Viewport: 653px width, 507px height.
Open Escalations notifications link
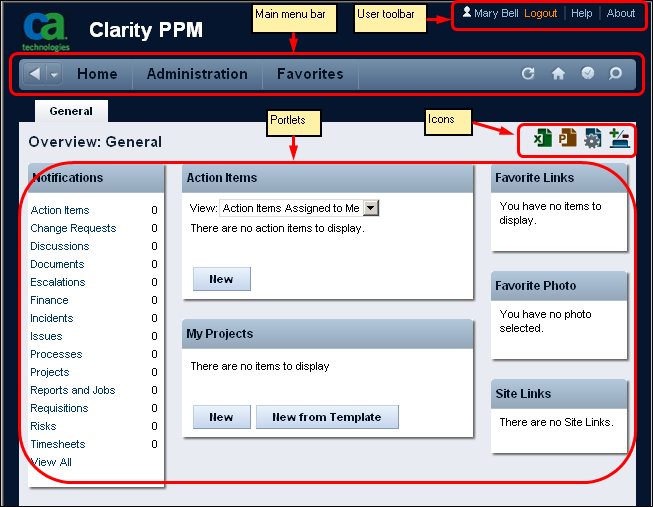pos(58,282)
